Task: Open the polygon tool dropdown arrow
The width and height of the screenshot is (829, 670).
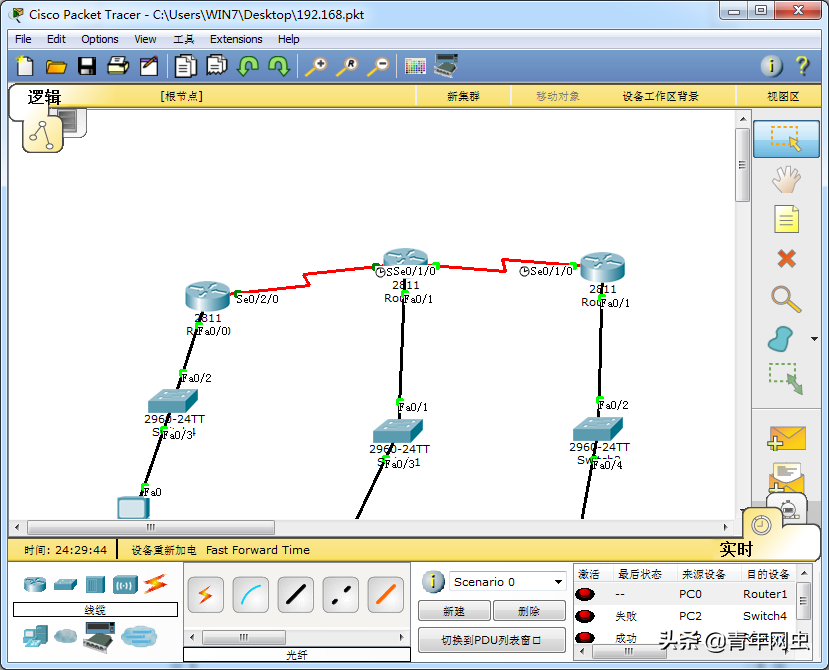Action: click(x=814, y=339)
